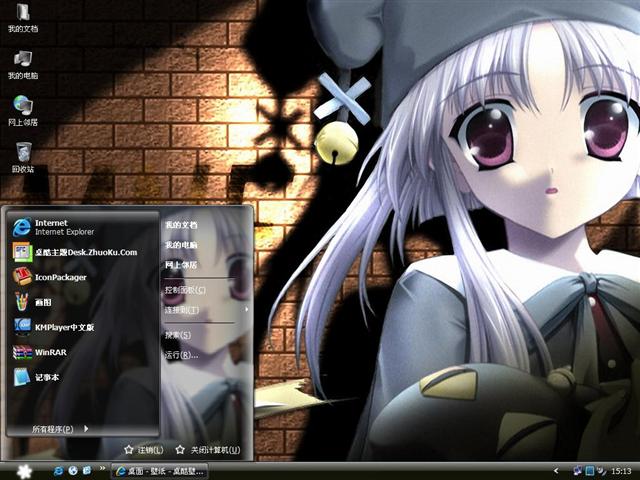Open 画图 paint program
640x480 pixels.
click(x=82, y=302)
